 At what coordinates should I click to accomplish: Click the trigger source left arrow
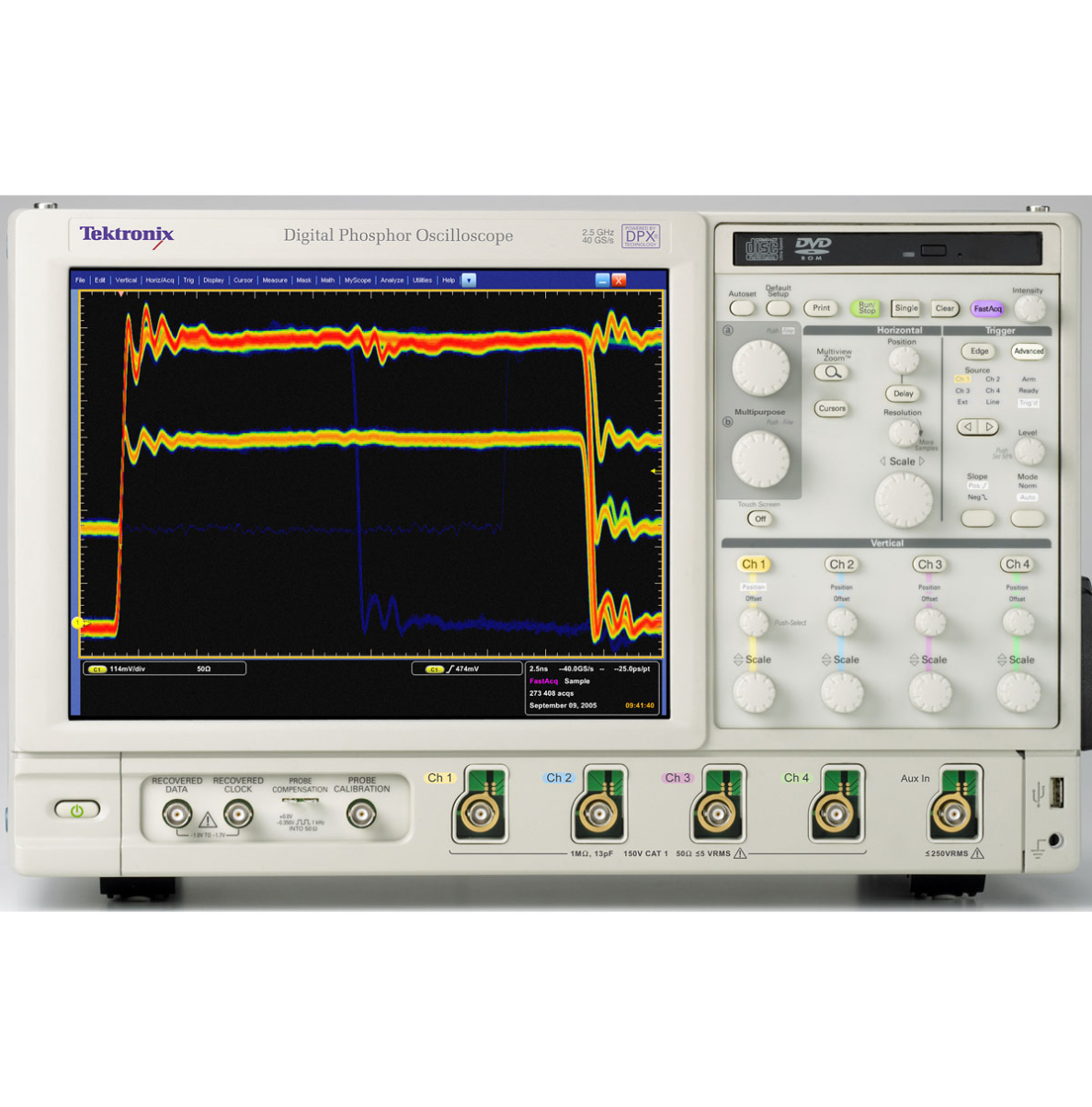coord(968,427)
